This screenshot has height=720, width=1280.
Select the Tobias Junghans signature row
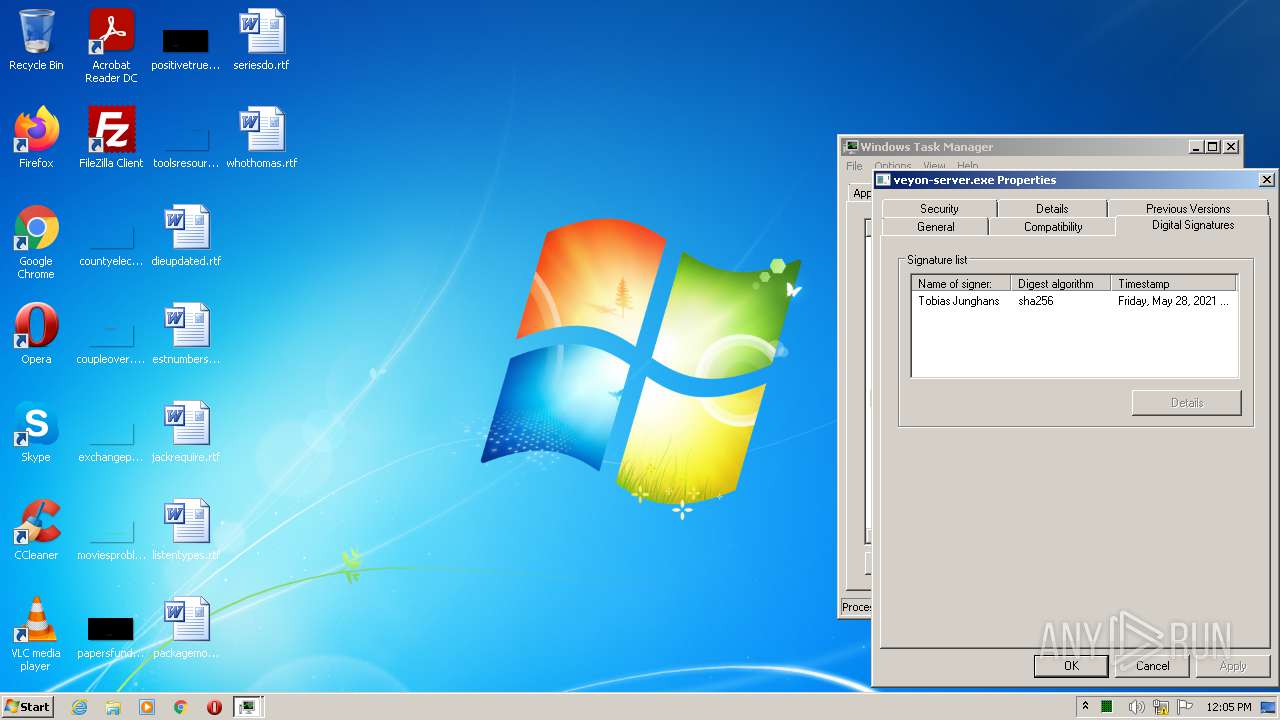pyautogui.click(x=1074, y=301)
